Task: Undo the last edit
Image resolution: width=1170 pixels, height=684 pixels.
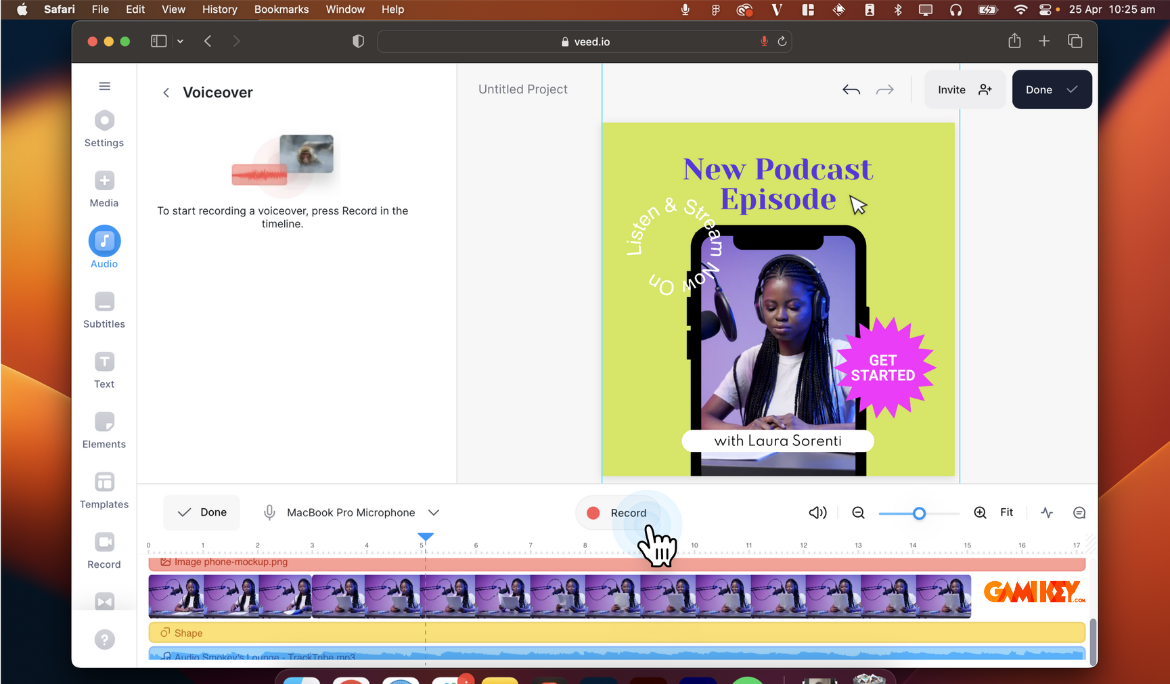Action: 851,90
